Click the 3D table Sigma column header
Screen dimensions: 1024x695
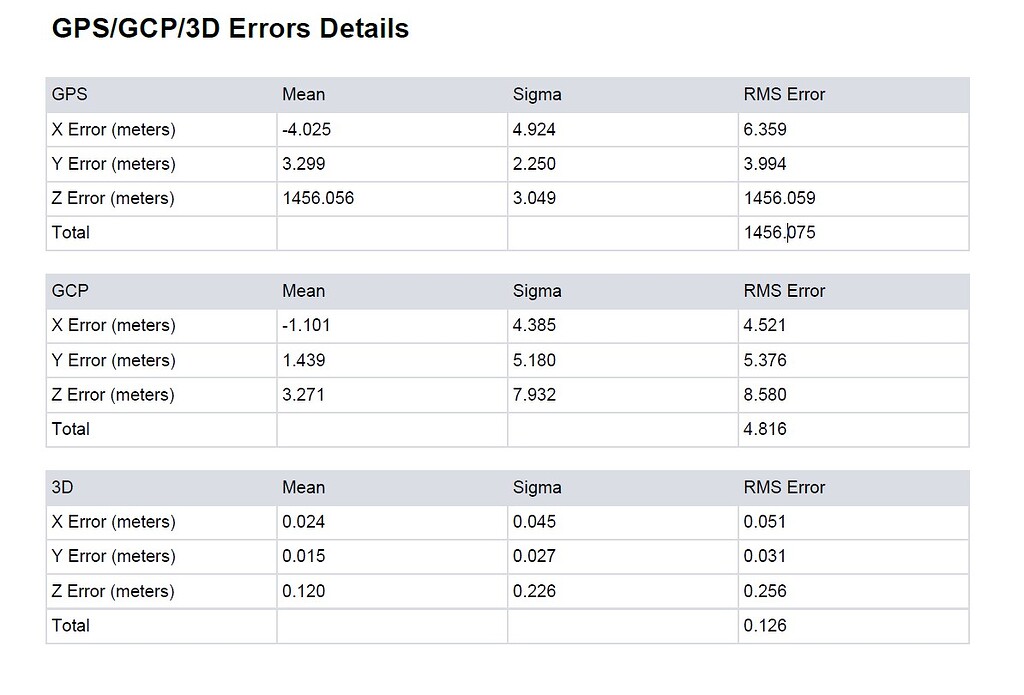point(537,487)
